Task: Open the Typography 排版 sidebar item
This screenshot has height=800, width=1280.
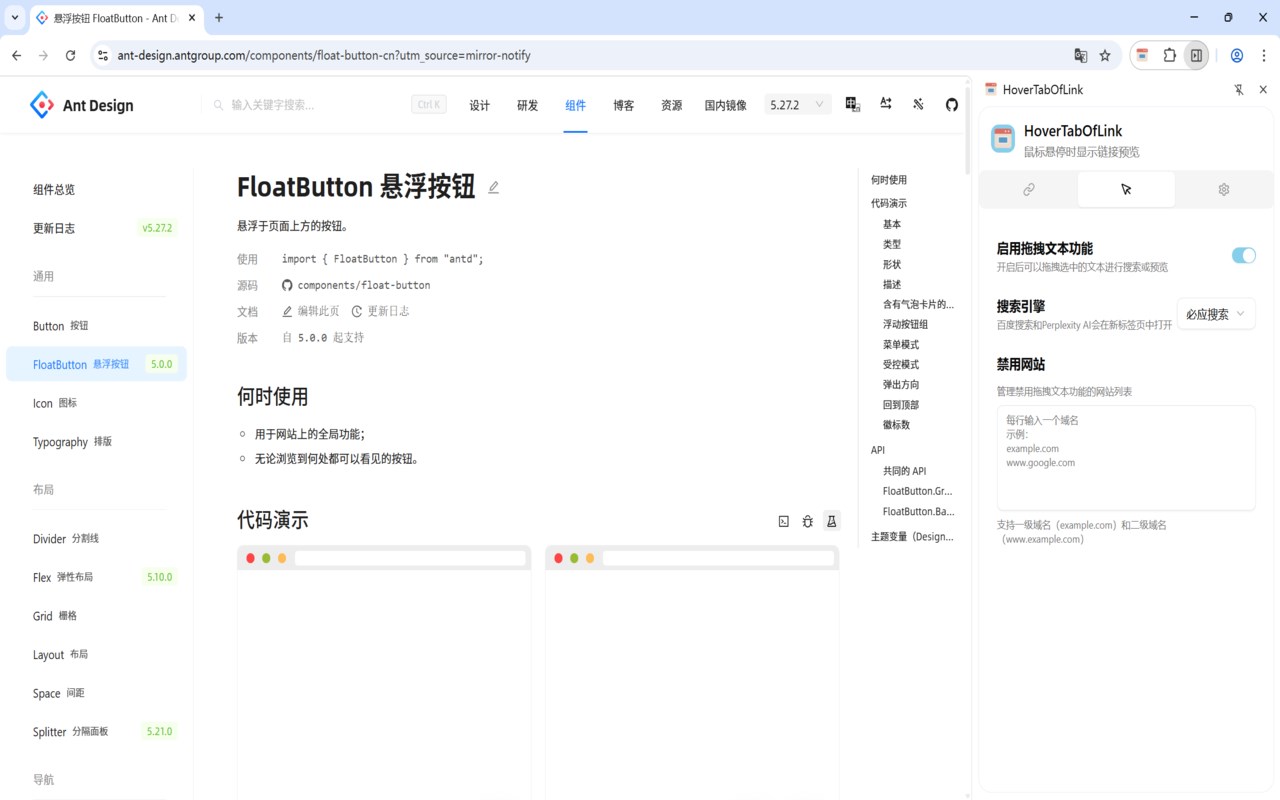Action: (96, 442)
